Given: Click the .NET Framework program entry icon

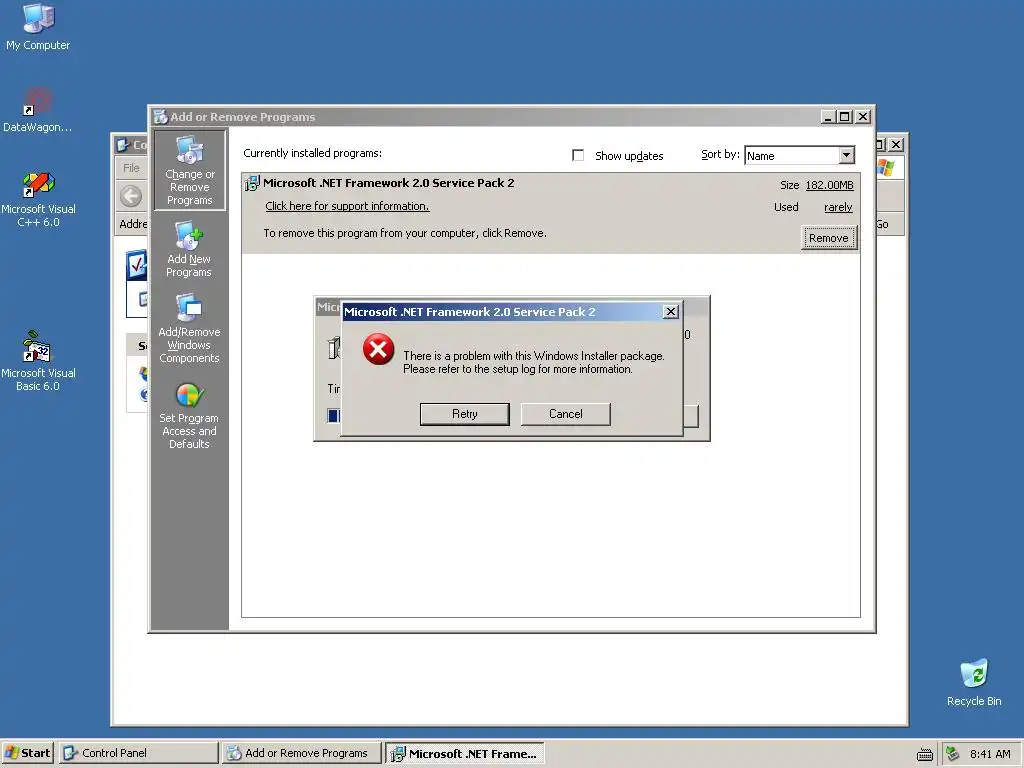Looking at the screenshot, I should pos(251,184).
